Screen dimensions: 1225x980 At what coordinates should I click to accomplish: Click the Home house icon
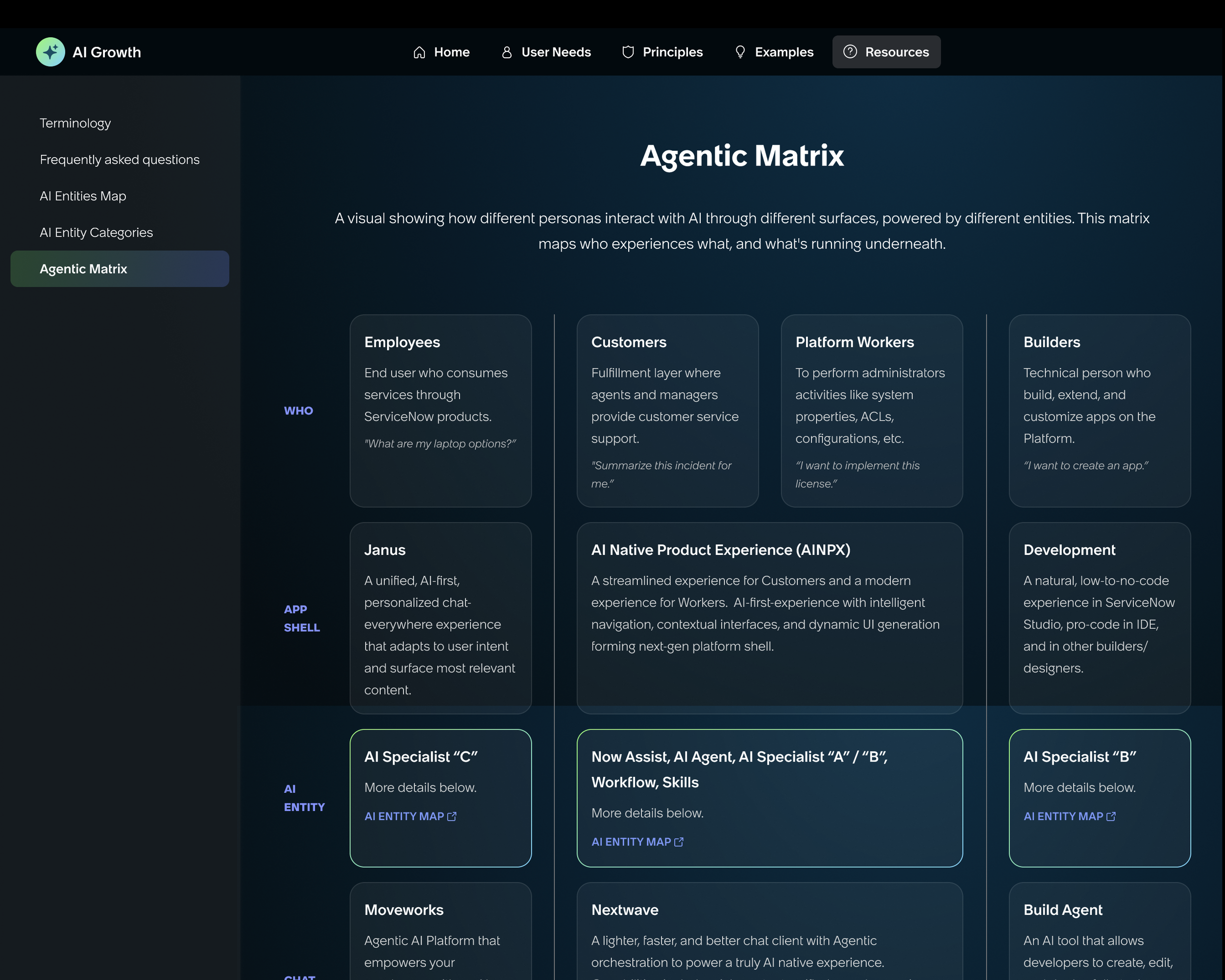pos(419,52)
